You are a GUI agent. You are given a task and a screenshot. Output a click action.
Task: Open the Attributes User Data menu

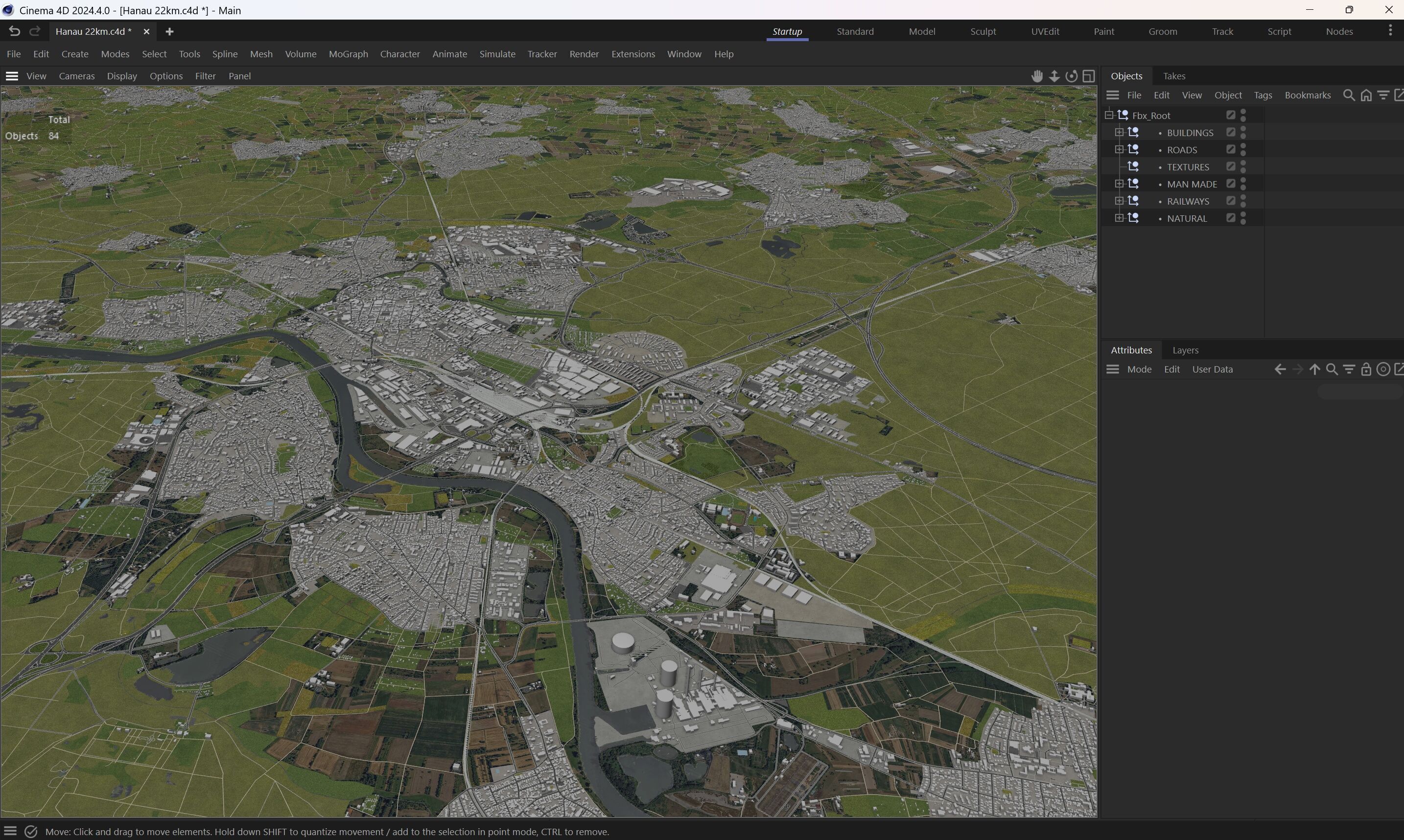pyautogui.click(x=1212, y=369)
